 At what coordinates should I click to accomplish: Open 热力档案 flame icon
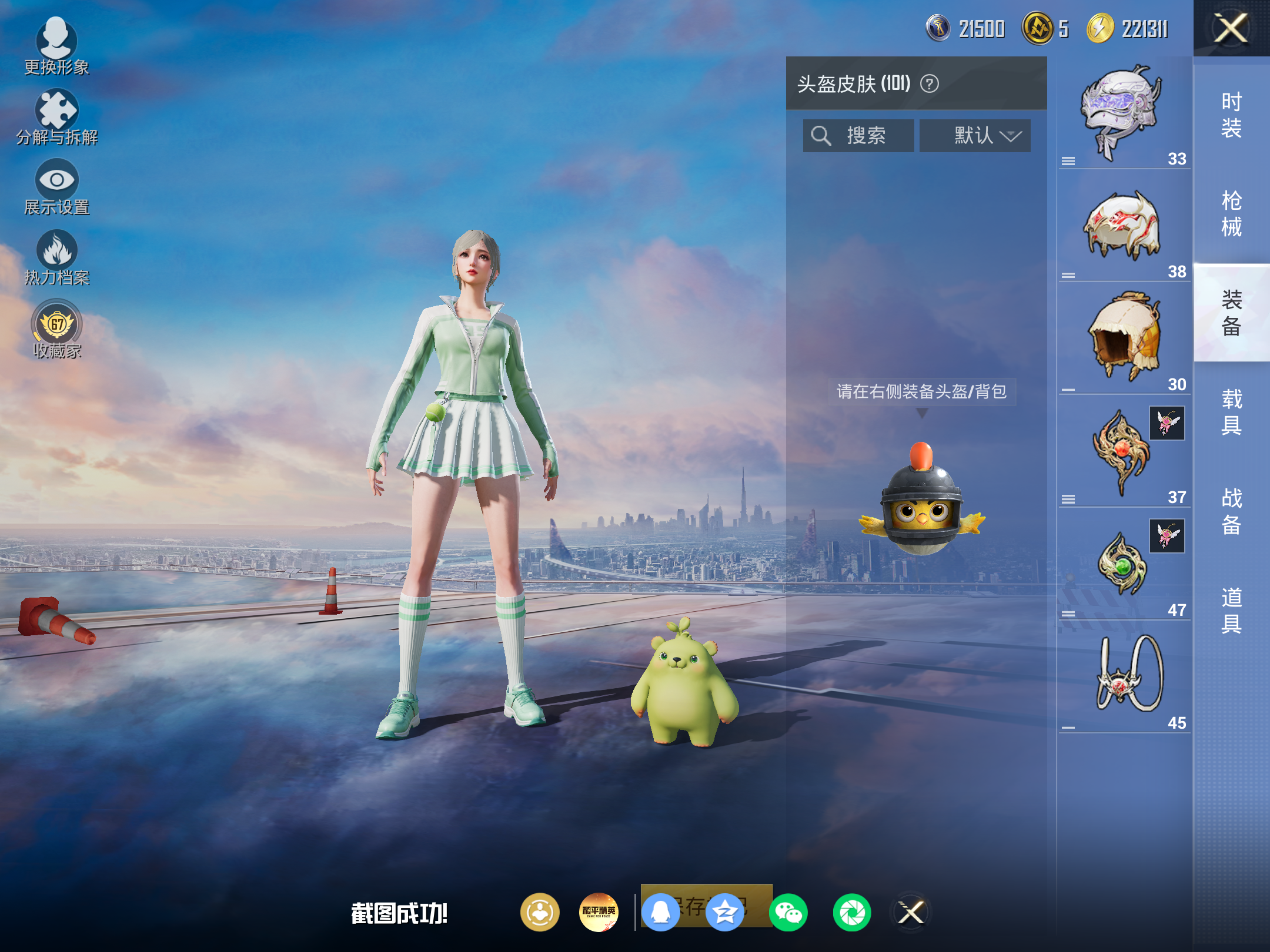pyautogui.click(x=56, y=257)
